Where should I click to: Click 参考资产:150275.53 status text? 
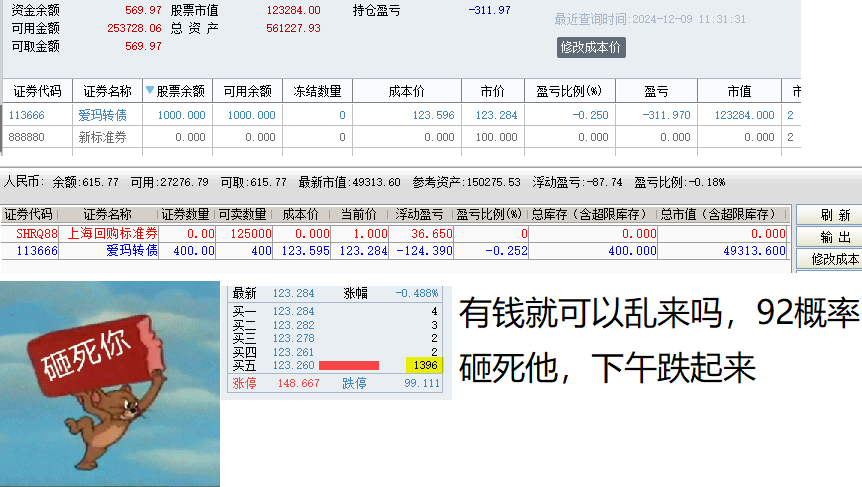[x=466, y=182]
